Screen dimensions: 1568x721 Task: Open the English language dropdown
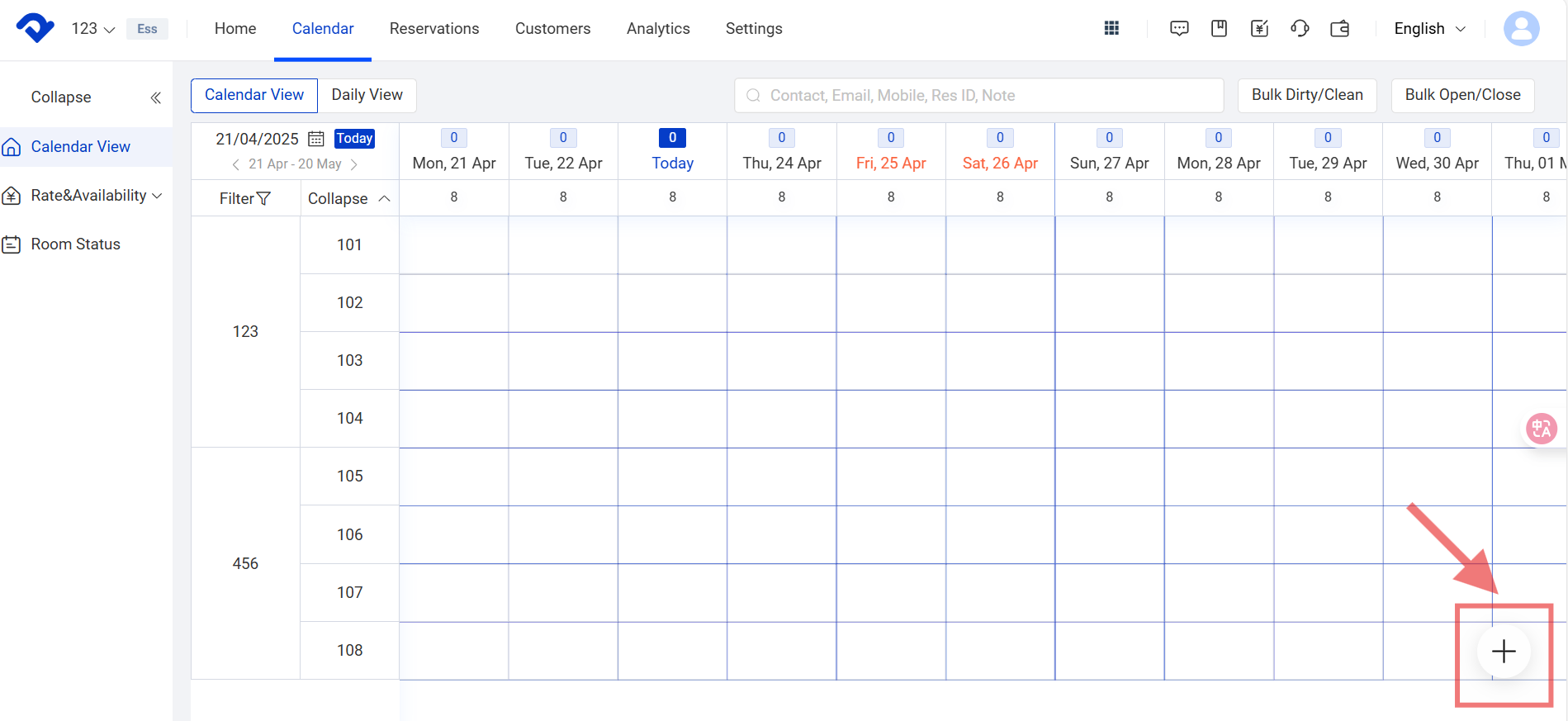(x=1429, y=29)
